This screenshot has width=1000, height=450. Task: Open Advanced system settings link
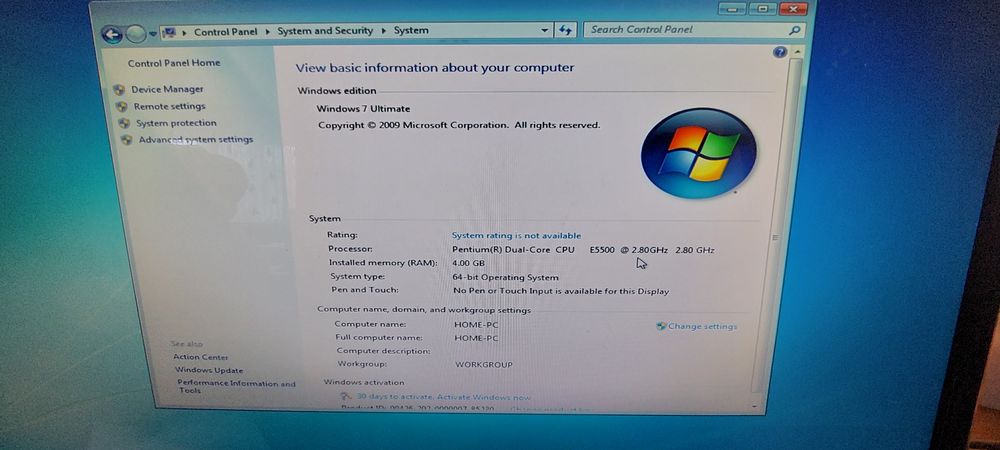click(x=196, y=140)
